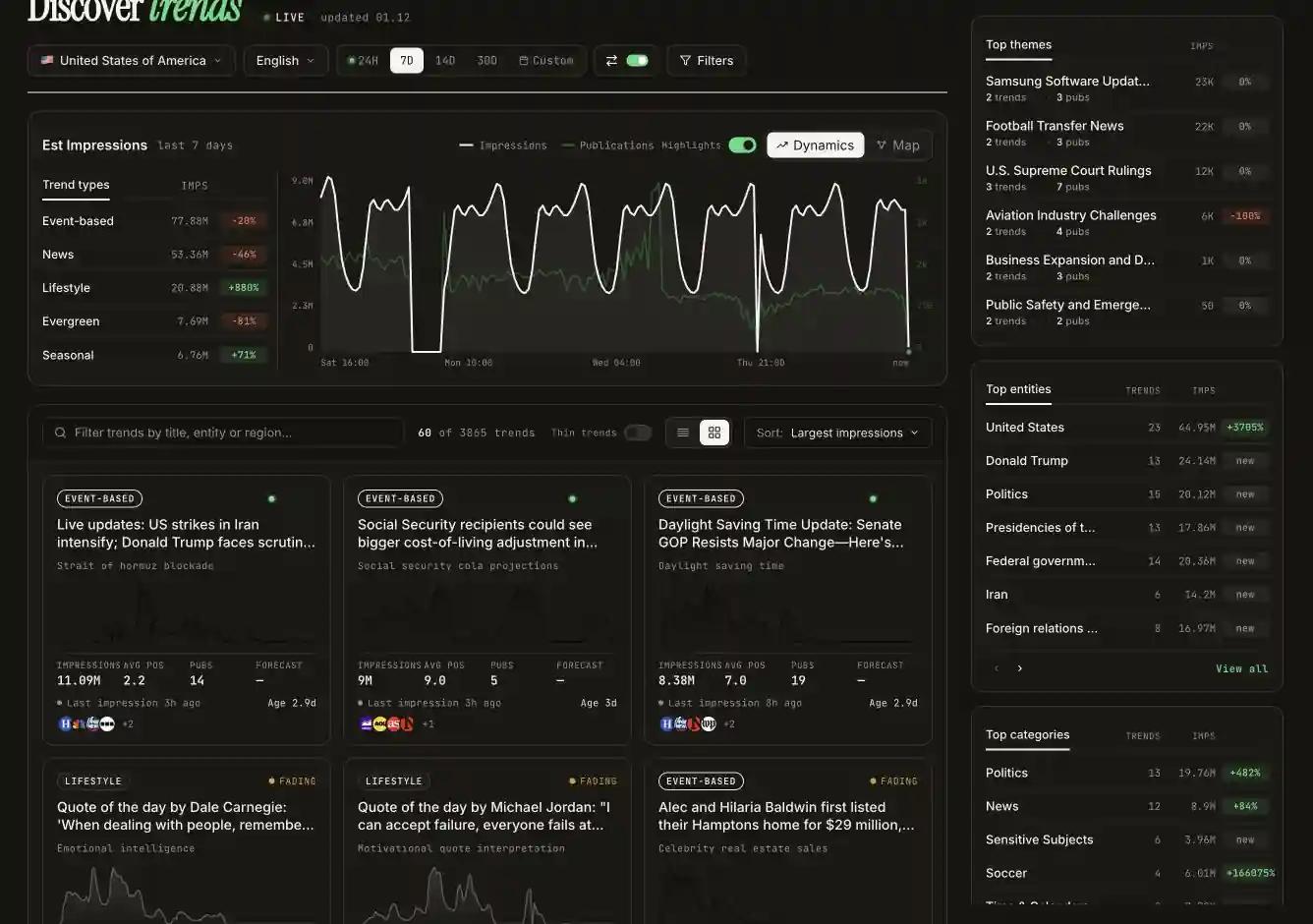Image resolution: width=1313 pixels, height=924 pixels.
Task: Open the Sort: Largest impressions dropdown
Action: pyautogui.click(x=837, y=433)
